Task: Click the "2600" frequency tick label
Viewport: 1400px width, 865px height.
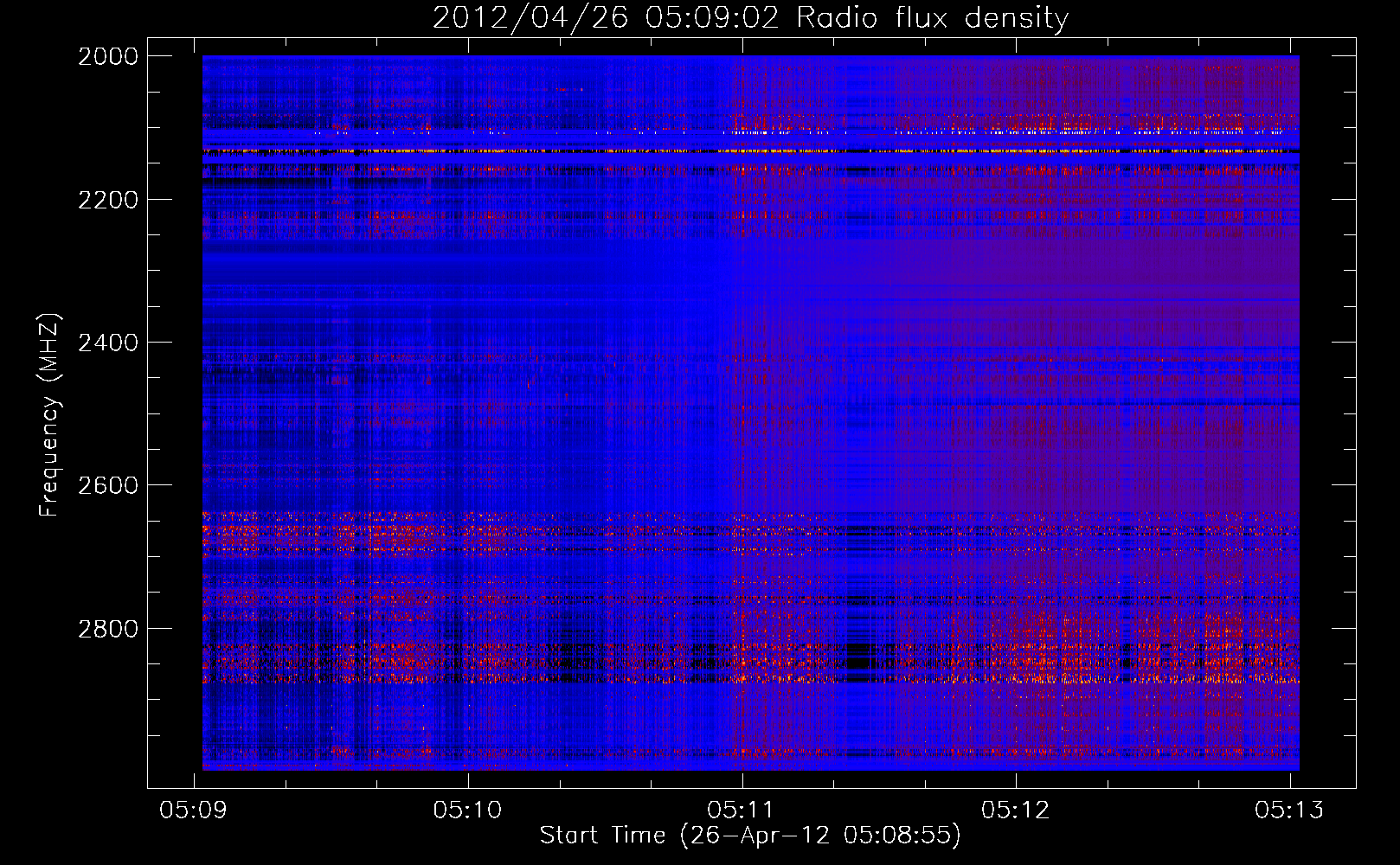Action: coord(108,485)
